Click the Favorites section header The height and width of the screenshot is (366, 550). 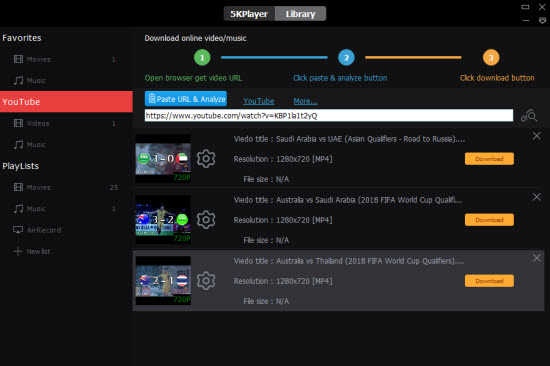22,38
